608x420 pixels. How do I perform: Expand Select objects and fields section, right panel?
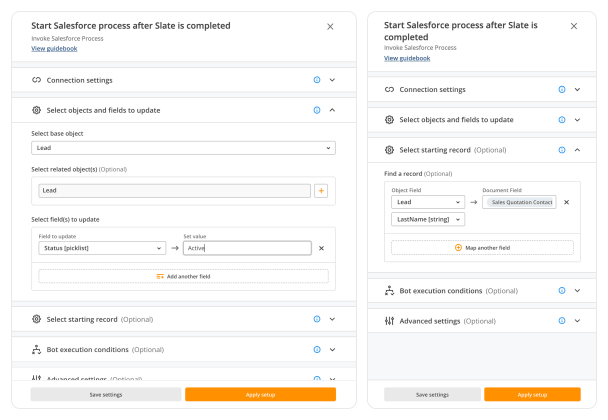point(577,119)
